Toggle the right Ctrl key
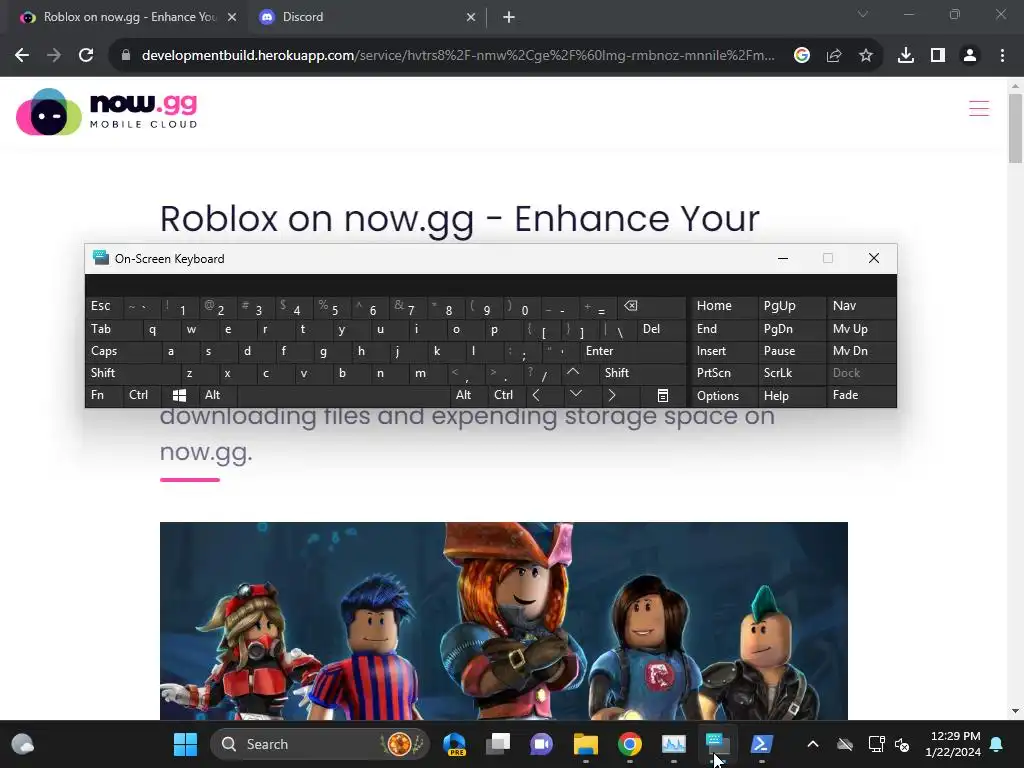This screenshot has height=768, width=1024. tap(506, 395)
